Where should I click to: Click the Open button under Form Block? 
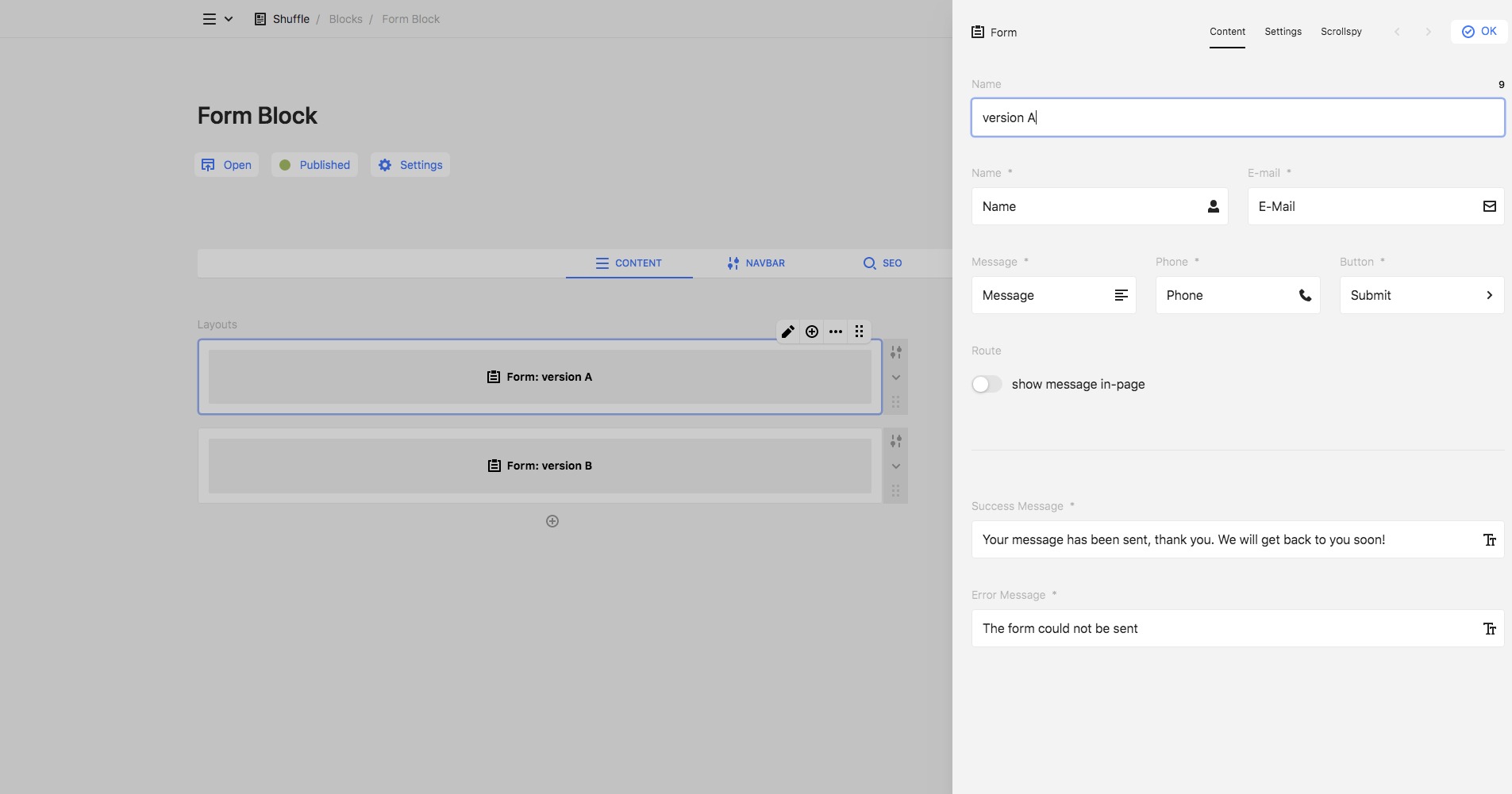pyautogui.click(x=227, y=165)
